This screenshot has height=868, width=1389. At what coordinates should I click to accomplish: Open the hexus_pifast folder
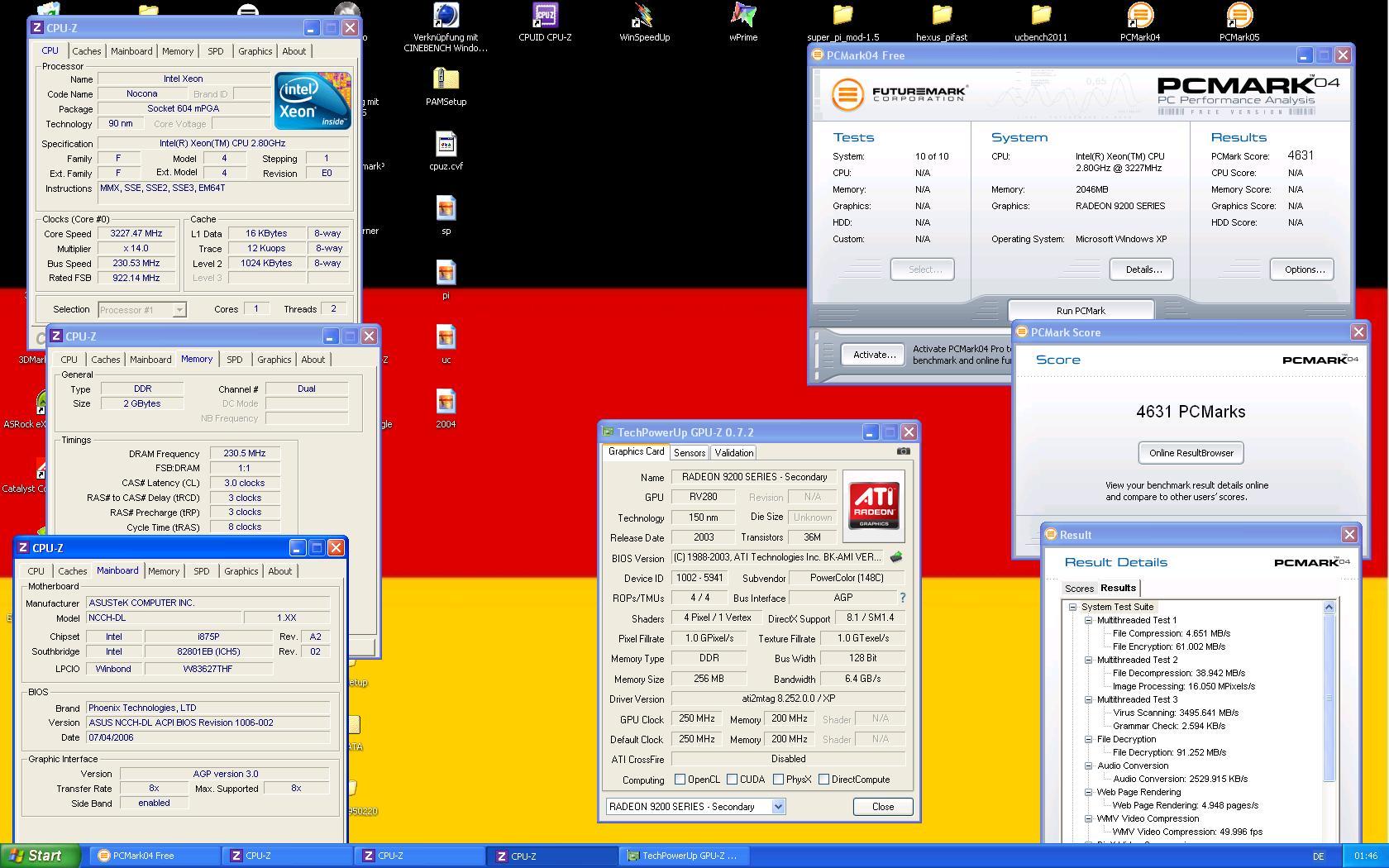pos(942,23)
